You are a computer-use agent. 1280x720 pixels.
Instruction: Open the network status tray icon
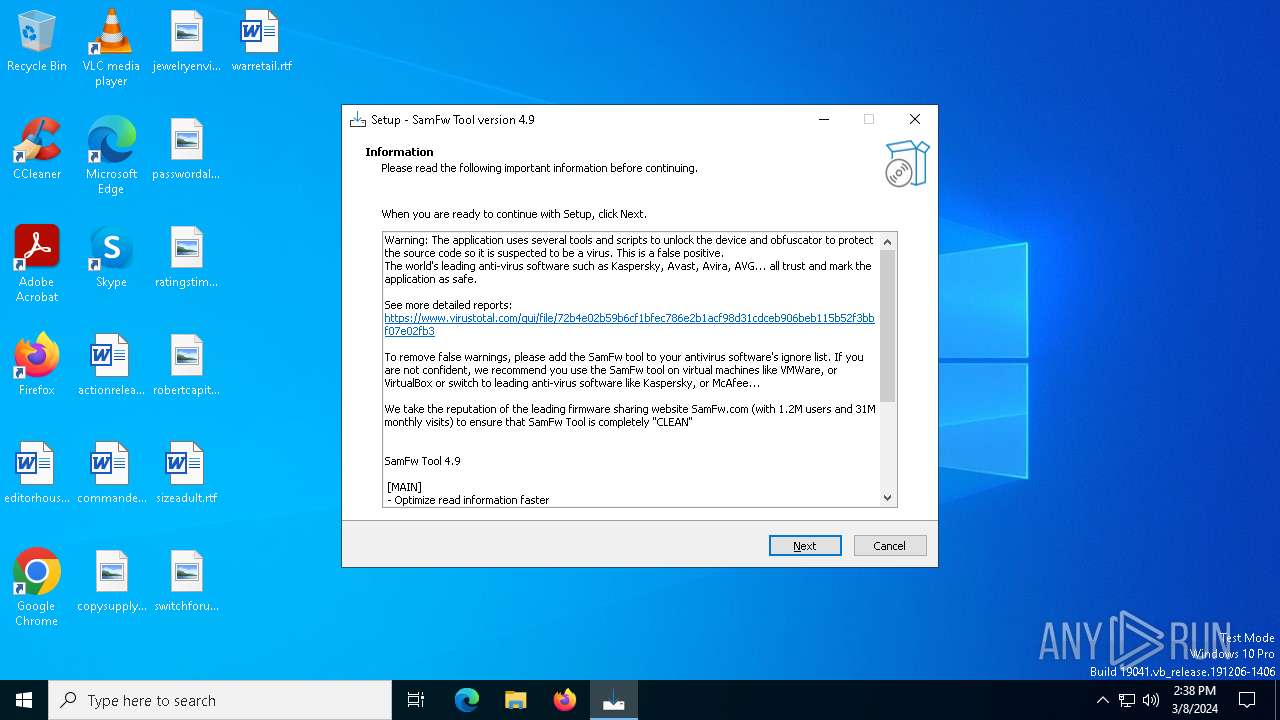pyautogui.click(x=1127, y=700)
